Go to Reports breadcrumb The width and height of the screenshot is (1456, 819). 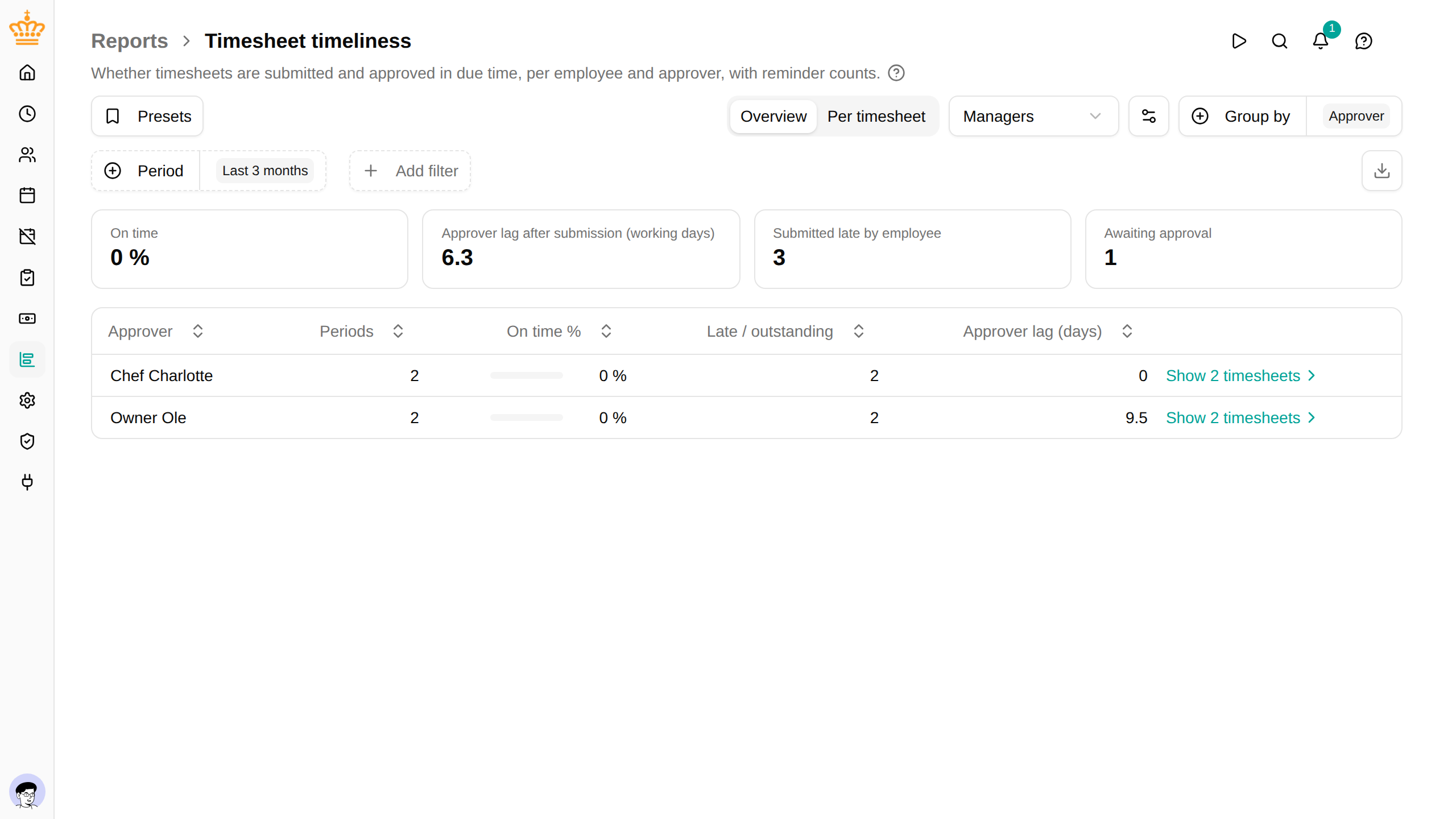click(130, 41)
